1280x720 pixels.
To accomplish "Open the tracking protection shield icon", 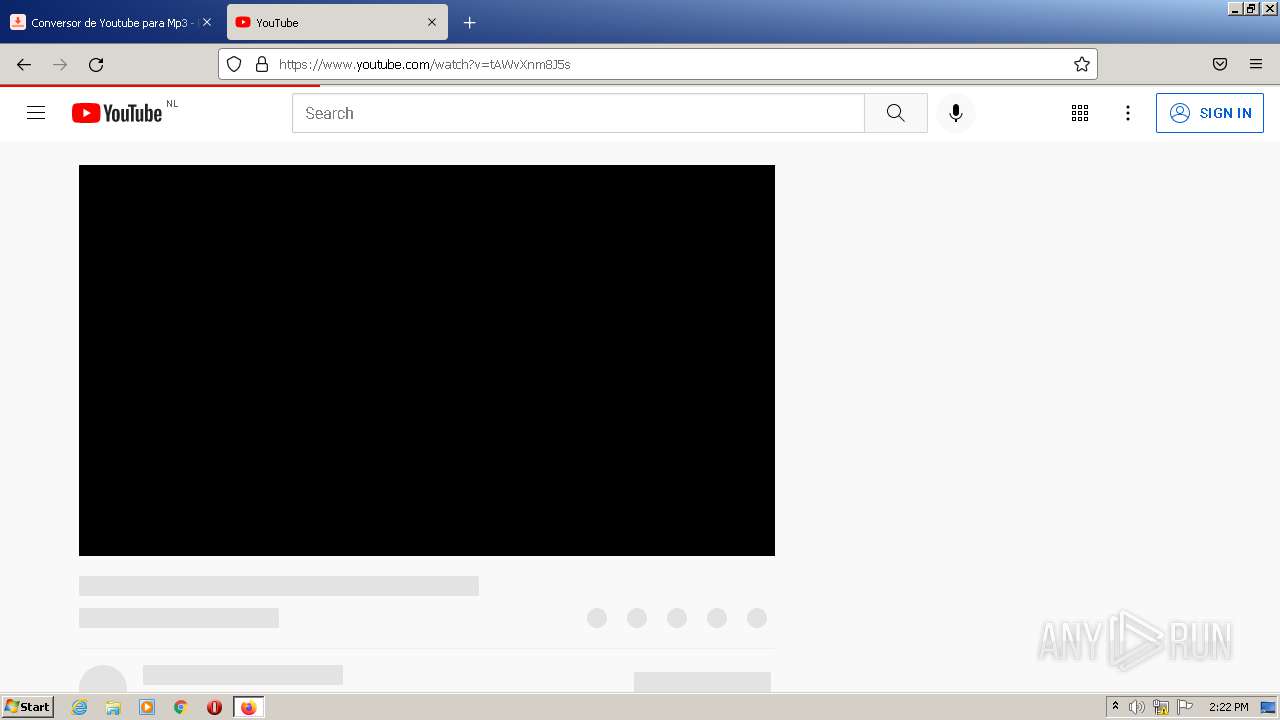I will coord(234,64).
